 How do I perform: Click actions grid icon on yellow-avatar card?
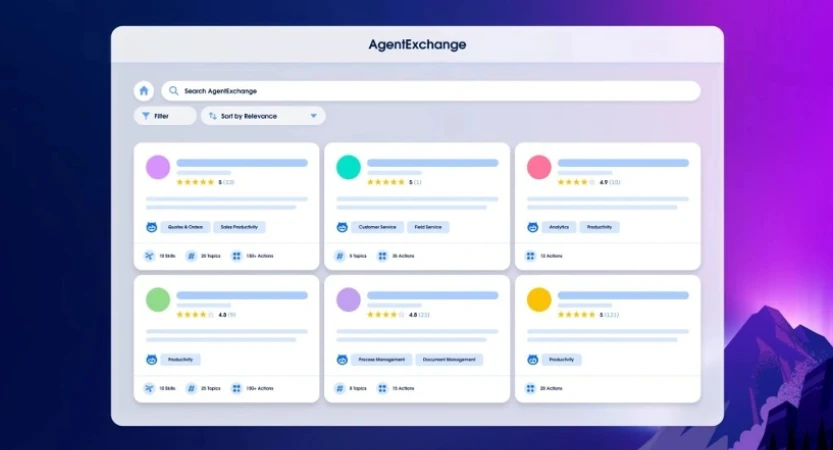(x=530, y=388)
